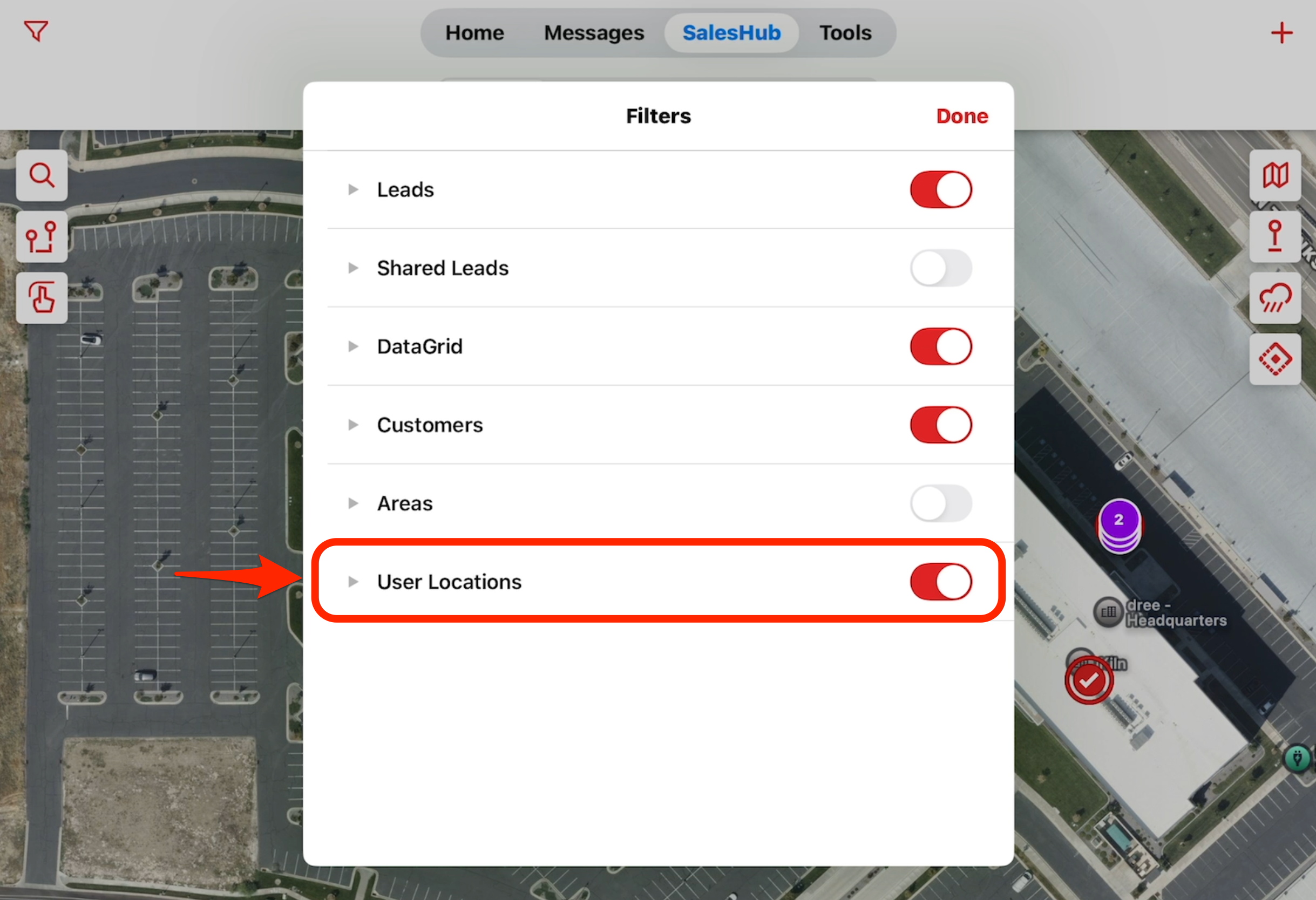Show weather overlay with storm cloud icon
1316x900 pixels.
point(1275,298)
